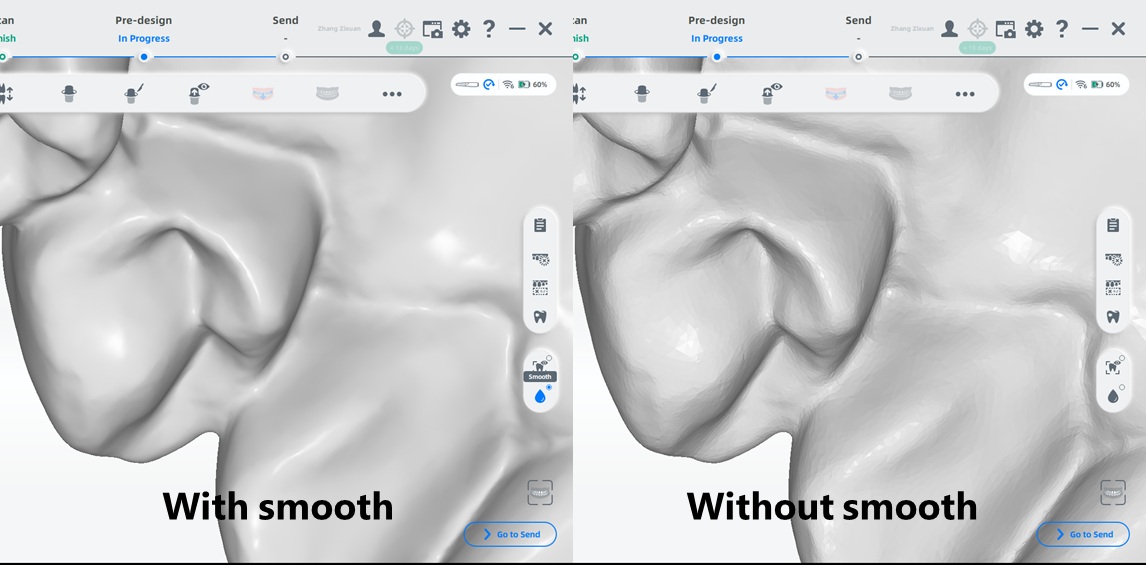Toggle the blue Smooth droplet in With smooth panel
This screenshot has height=565, width=1146.
point(540,396)
